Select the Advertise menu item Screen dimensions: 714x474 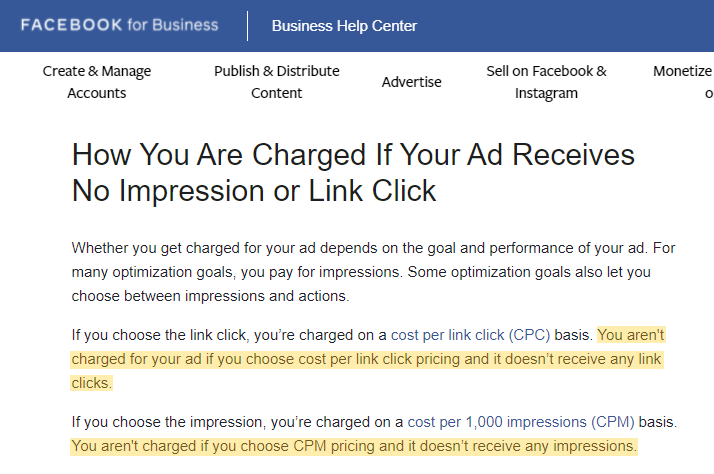(x=411, y=82)
